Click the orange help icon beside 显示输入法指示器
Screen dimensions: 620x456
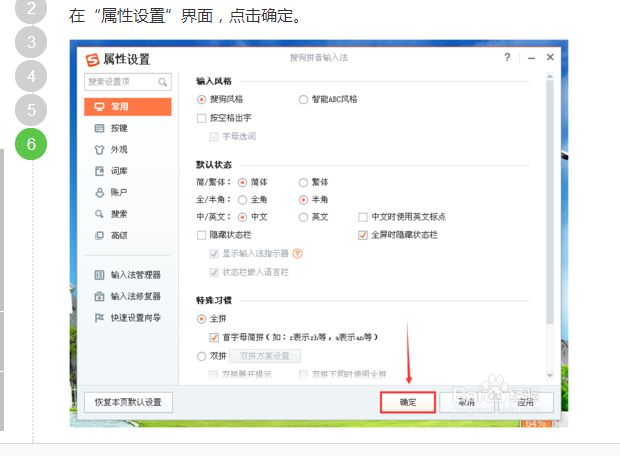(297, 254)
